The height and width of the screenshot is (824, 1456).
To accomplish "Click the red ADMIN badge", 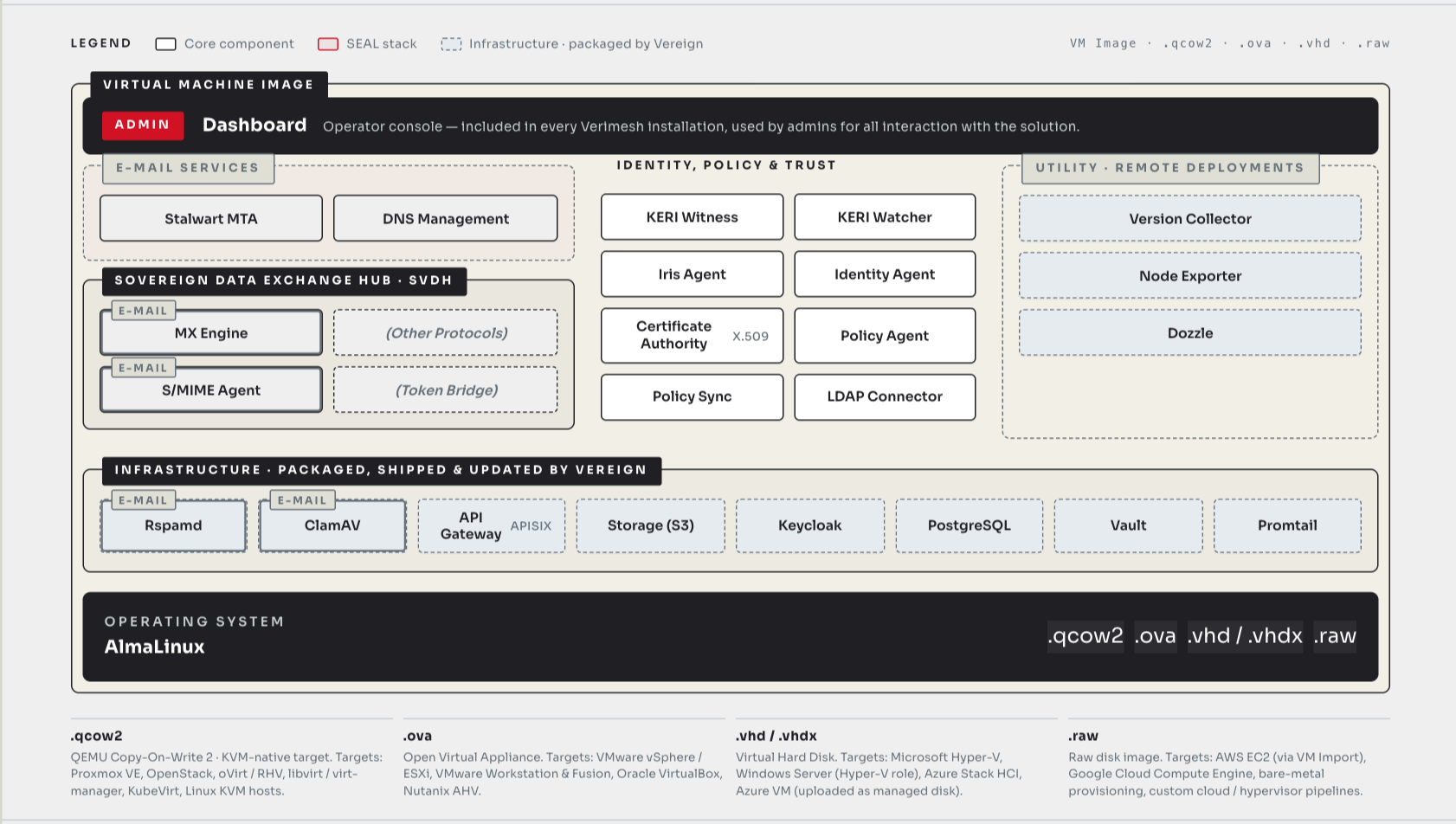I will [143, 125].
